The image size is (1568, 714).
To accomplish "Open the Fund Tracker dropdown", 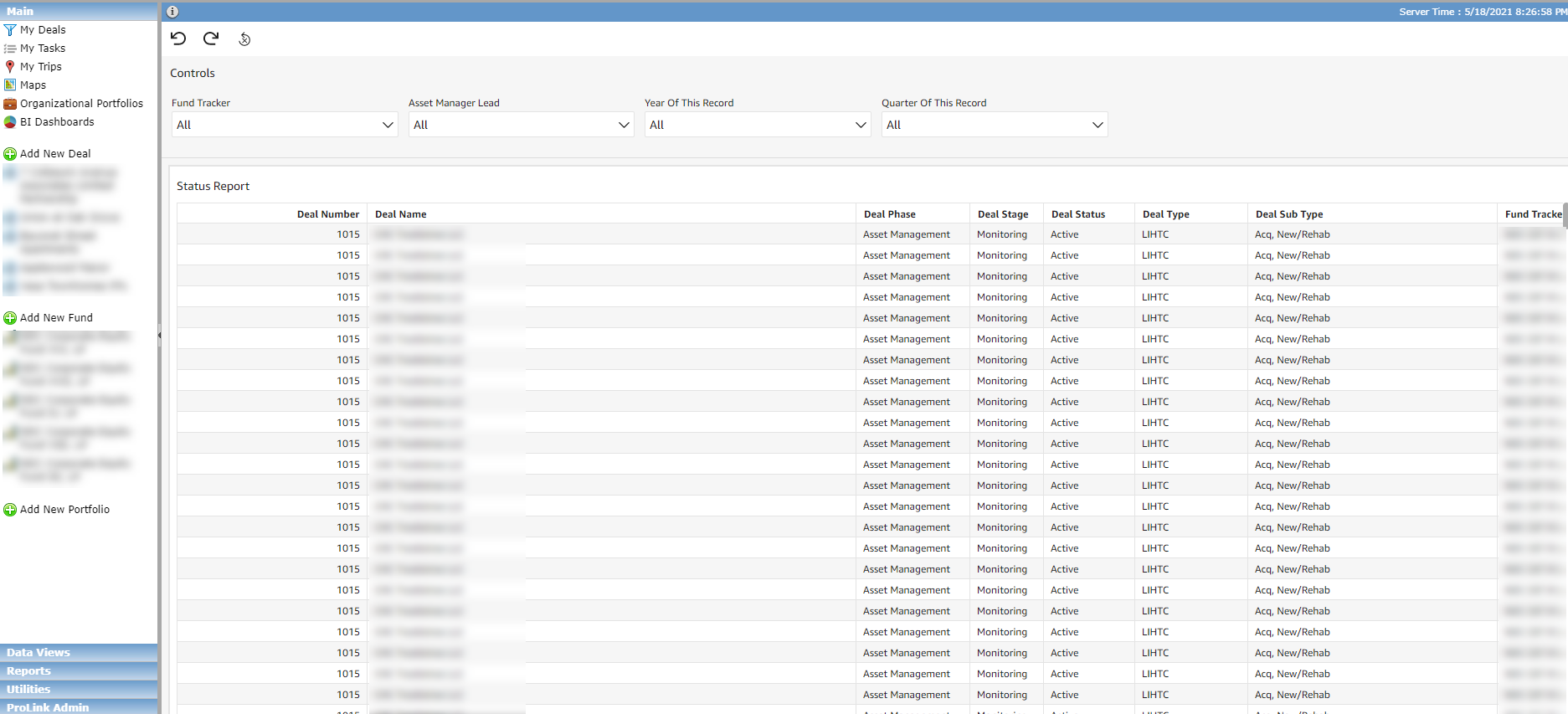I will [x=284, y=125].
